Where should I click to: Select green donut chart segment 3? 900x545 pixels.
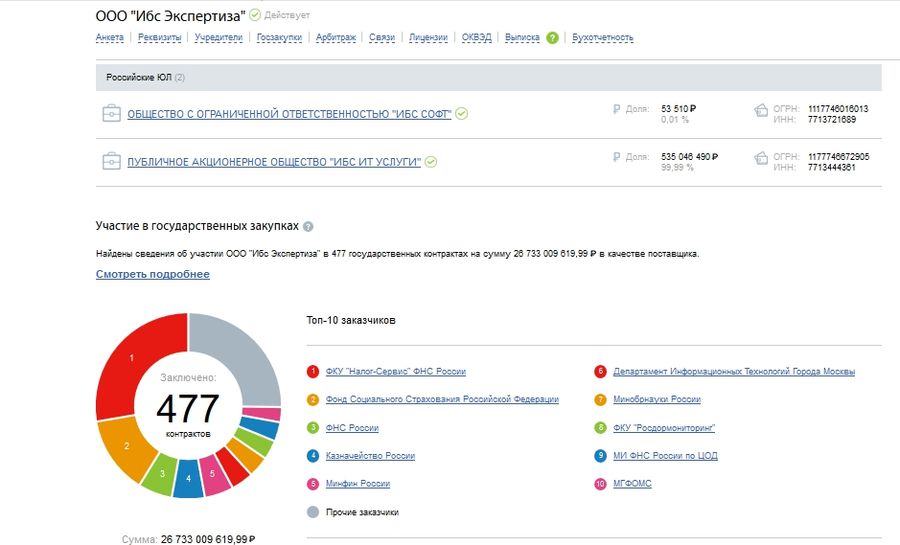[x=162, y=474]
